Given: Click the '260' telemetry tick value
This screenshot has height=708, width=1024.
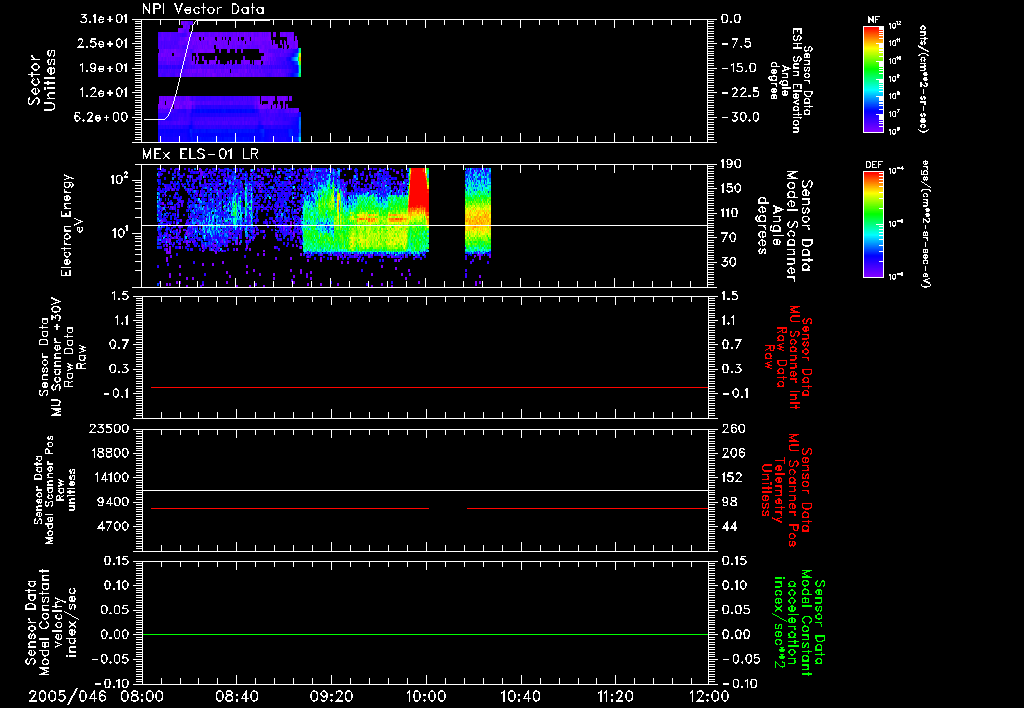Looking at the screenshot, I should (731, 429).
